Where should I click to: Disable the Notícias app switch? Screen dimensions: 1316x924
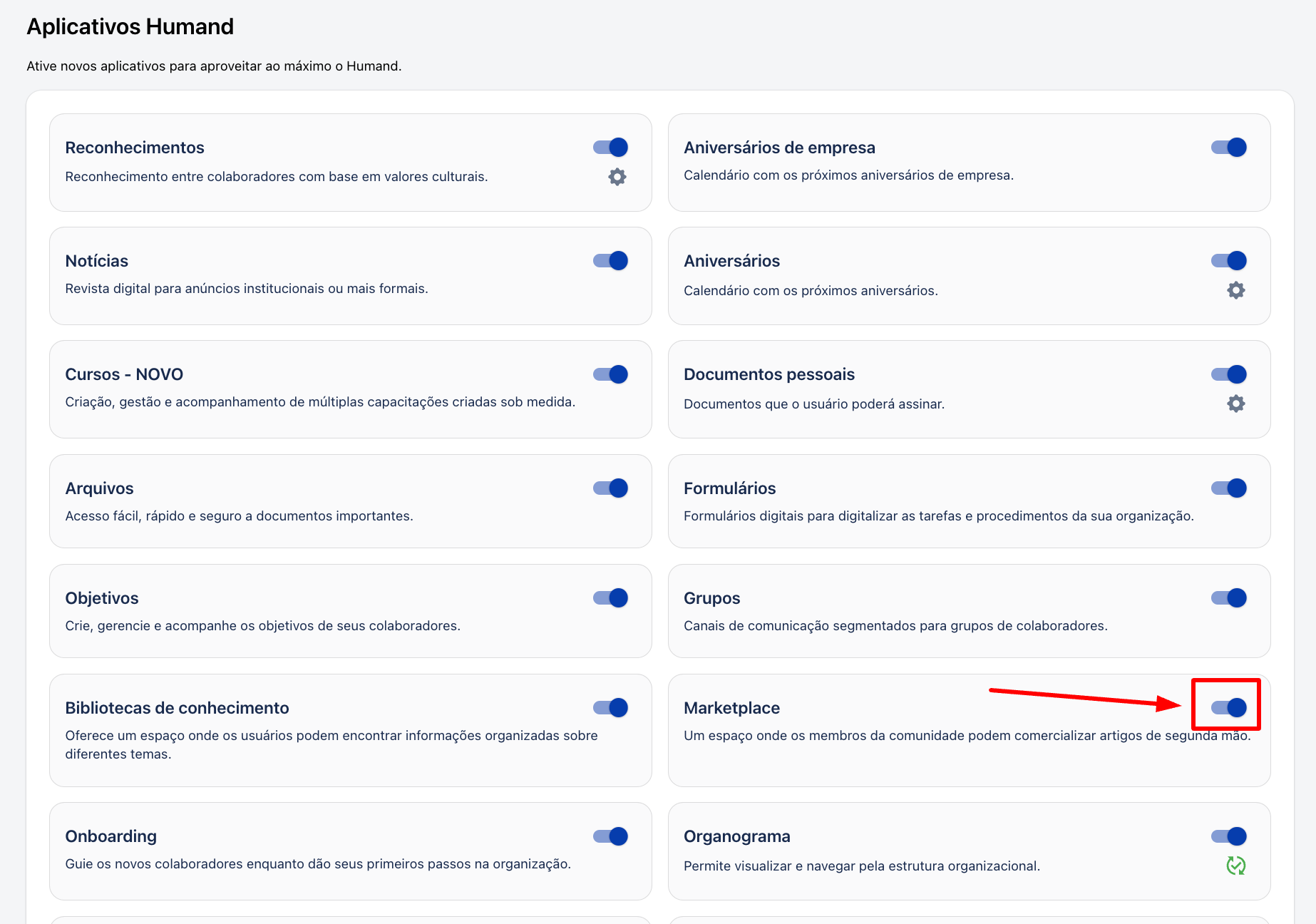[x=610, y=260]
